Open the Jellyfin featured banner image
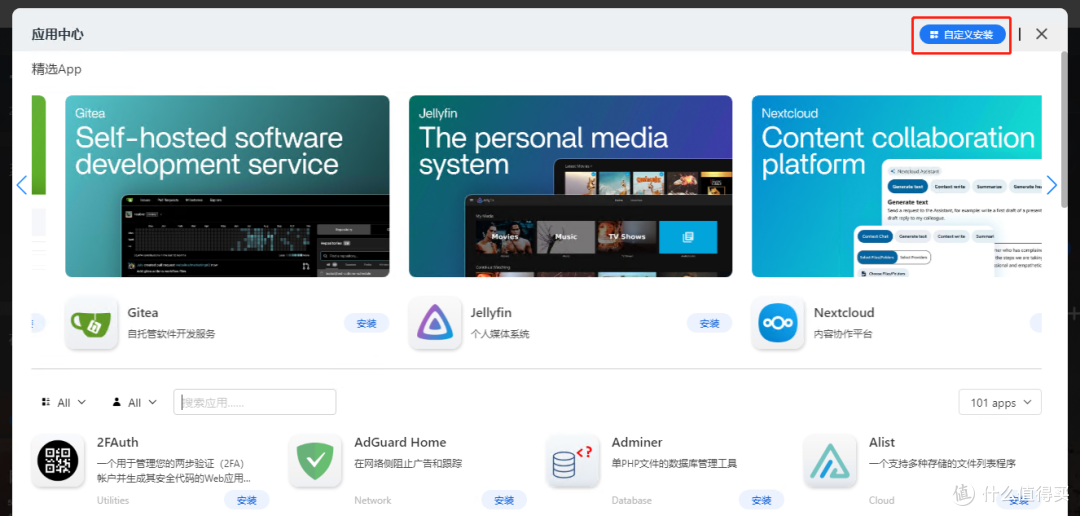Viewport: 1080px width, 516px height. click(x=570, y=186)
